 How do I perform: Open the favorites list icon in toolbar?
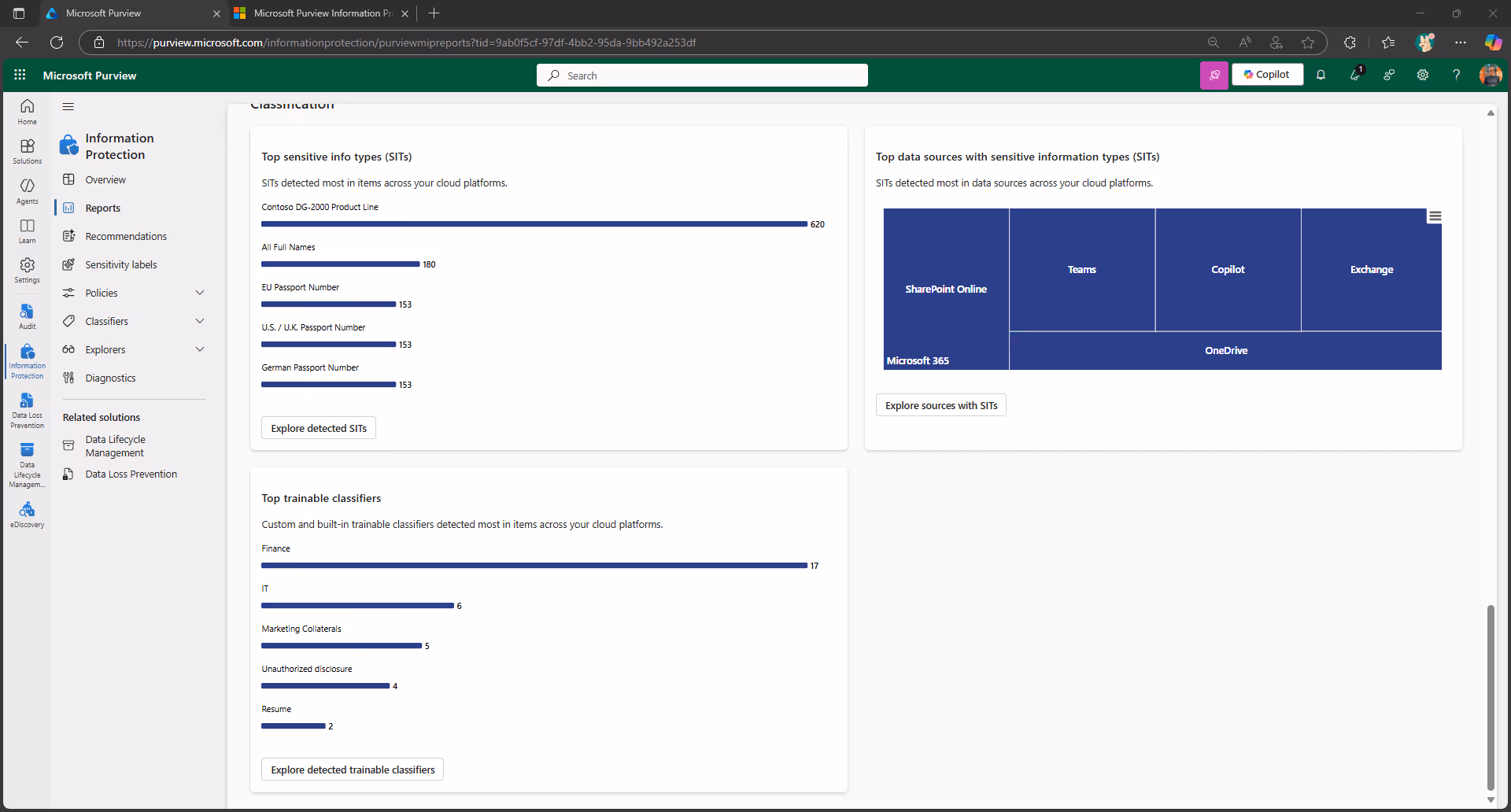coord(1388,42)
